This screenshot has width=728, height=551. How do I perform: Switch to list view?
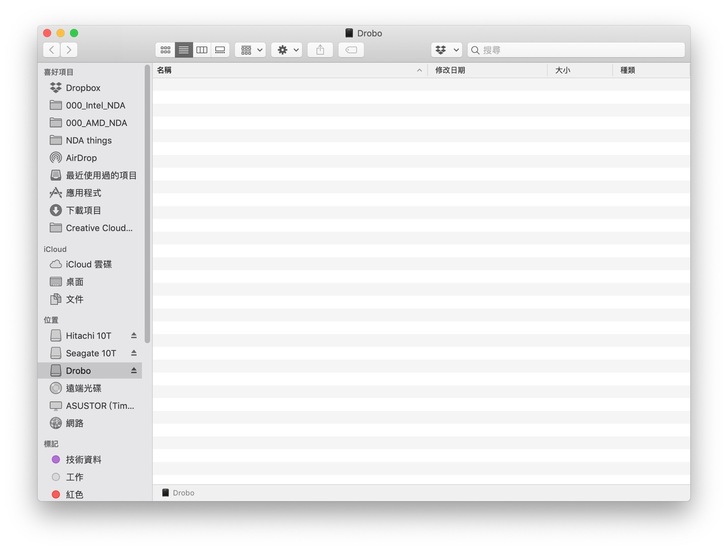point(184,50)
